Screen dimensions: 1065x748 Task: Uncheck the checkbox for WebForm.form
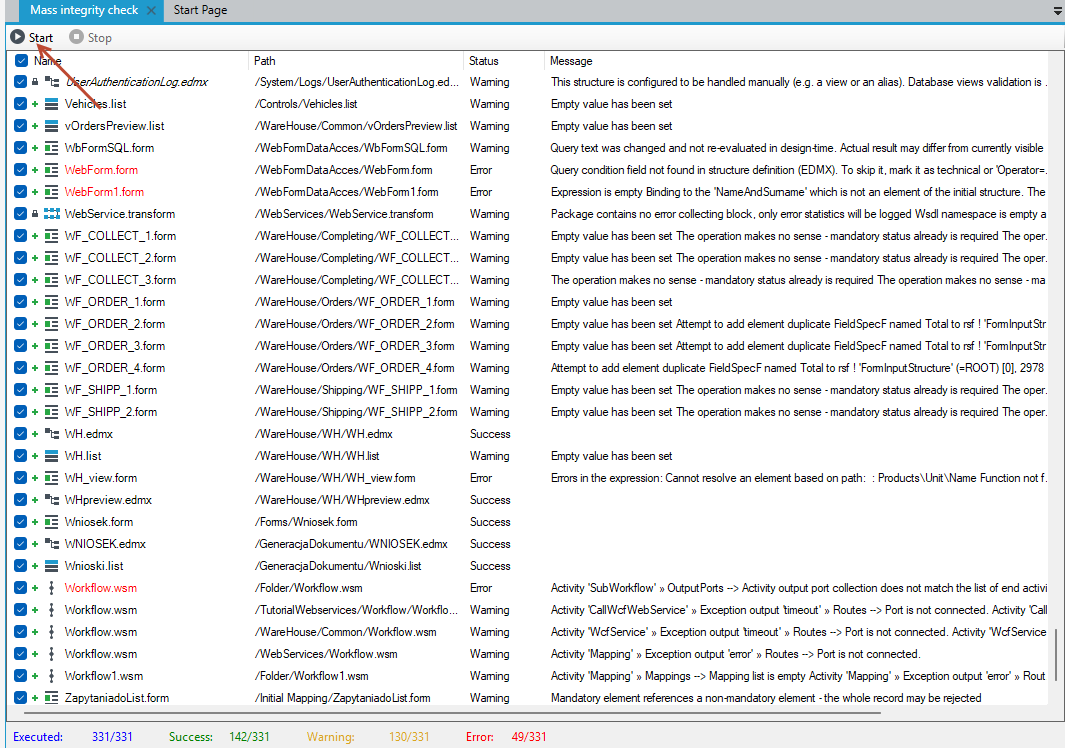pyautogui.click(x=20, y=170)
